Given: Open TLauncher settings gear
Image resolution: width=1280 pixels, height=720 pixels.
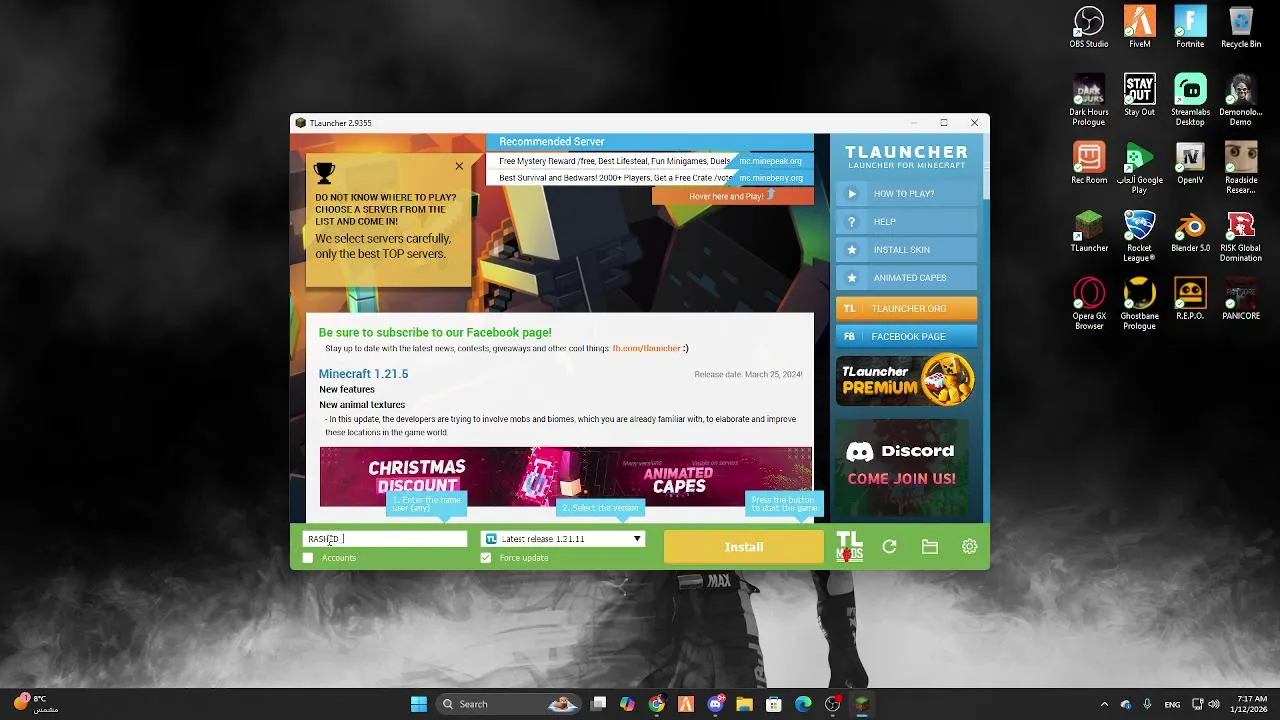Looking at the screenshot, I should (x=969, y=547).
